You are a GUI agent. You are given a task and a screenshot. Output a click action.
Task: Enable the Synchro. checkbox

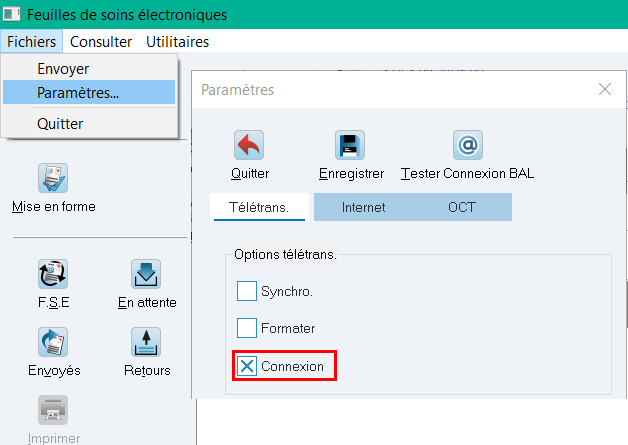(247, 291)
